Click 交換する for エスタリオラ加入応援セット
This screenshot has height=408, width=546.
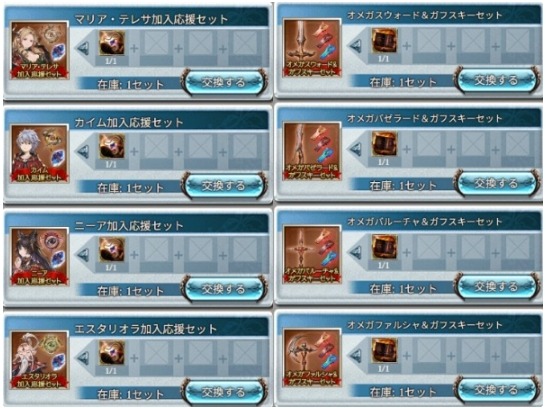point(224,392)
